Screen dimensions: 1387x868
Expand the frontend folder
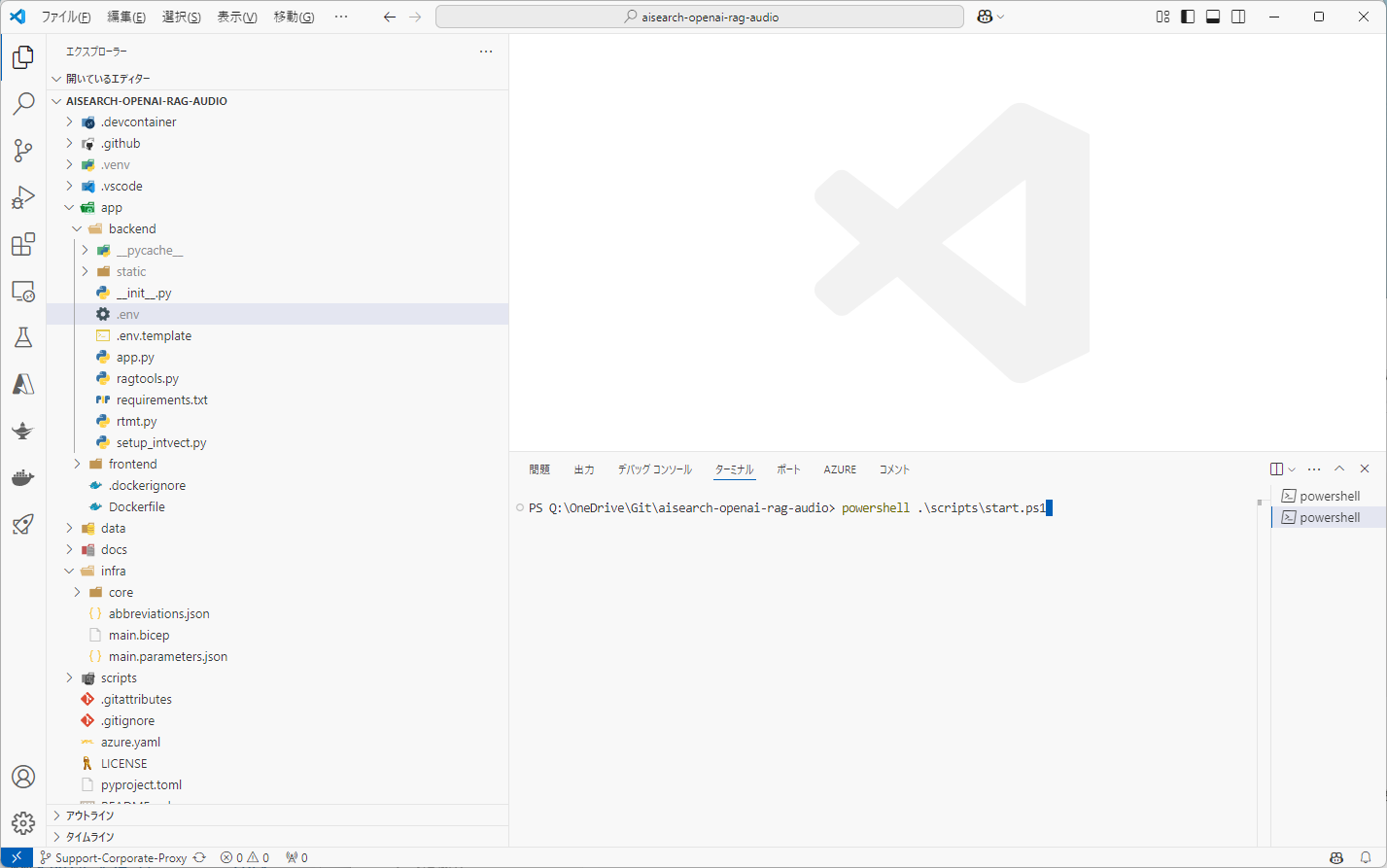click(77, 464)
